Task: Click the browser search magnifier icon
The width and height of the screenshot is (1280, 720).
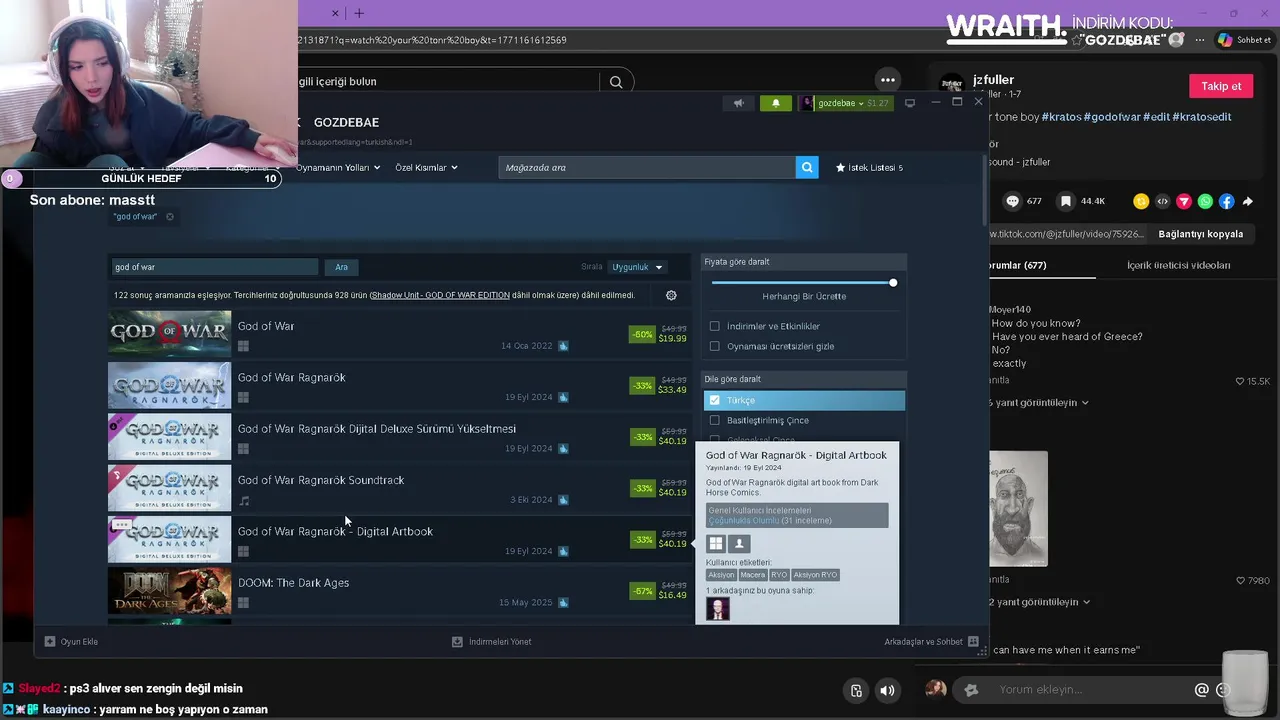Action: point(616,82)
